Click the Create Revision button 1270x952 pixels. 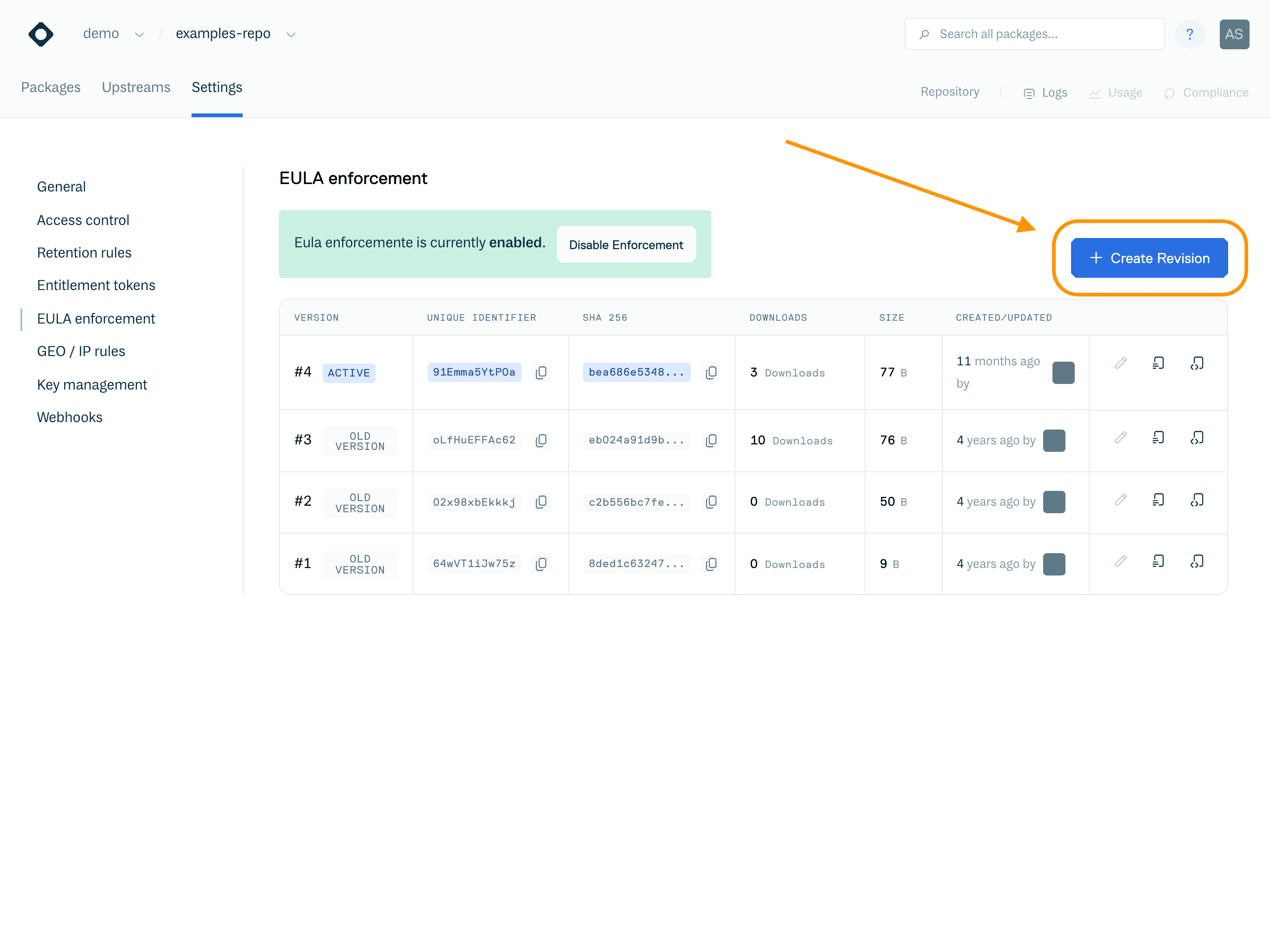(x=1149, y=258)
